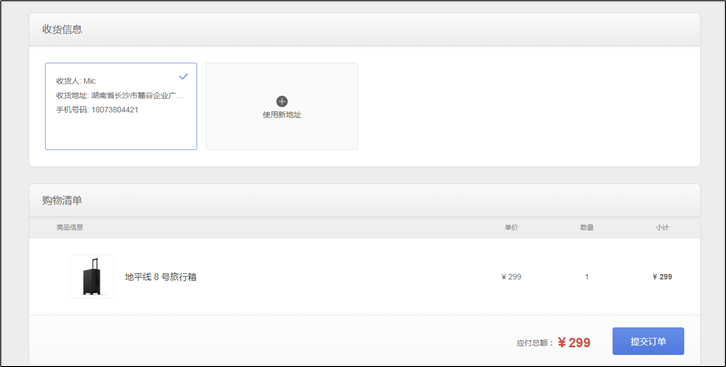Image resolution: width=726 pixels, height=367 pixels.
Task: Click the 商品信息 column header
Action: (70, 227)
